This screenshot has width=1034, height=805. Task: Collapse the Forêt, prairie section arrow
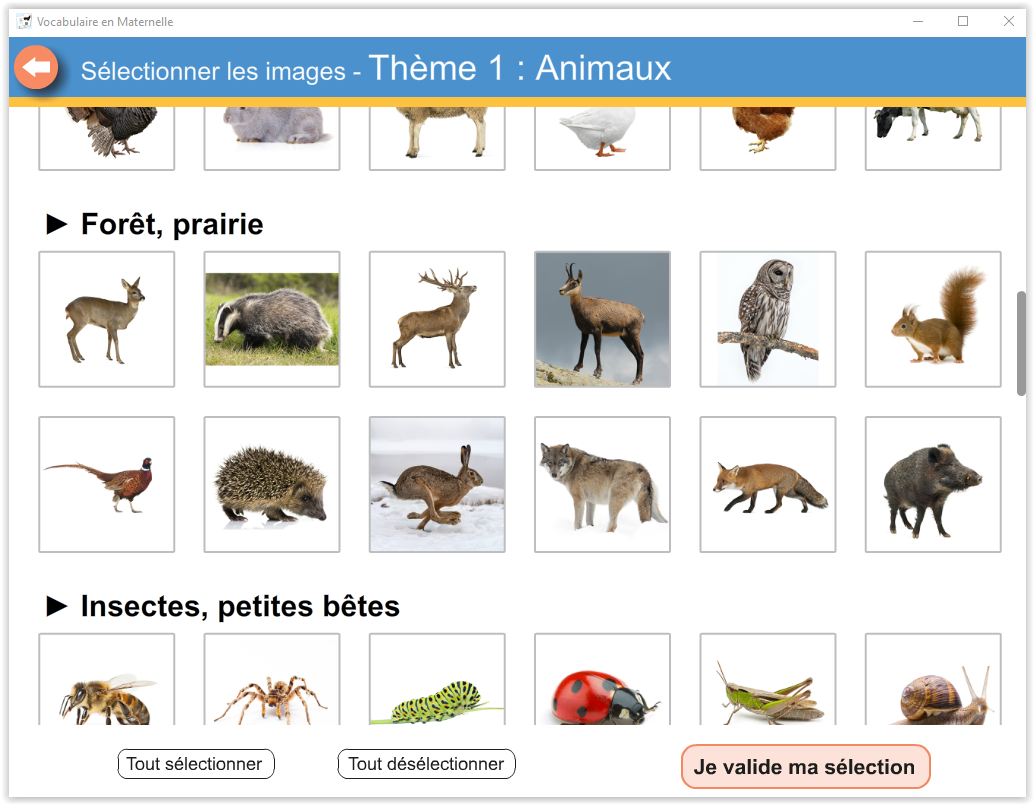[57, 225]
